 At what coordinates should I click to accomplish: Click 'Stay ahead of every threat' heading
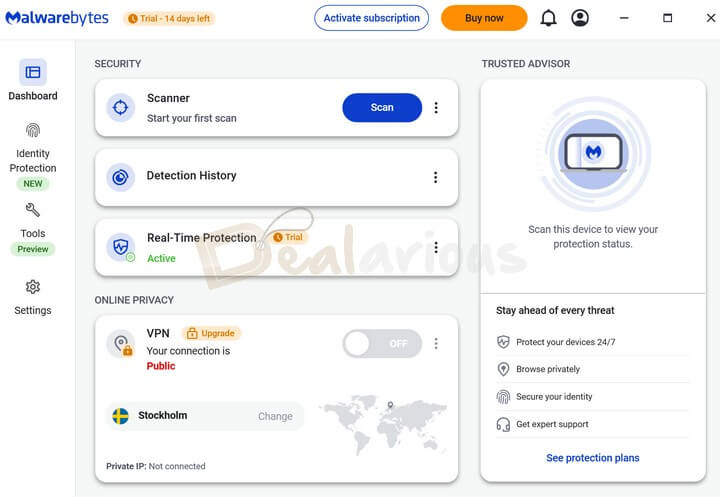(x=555, y=311)
